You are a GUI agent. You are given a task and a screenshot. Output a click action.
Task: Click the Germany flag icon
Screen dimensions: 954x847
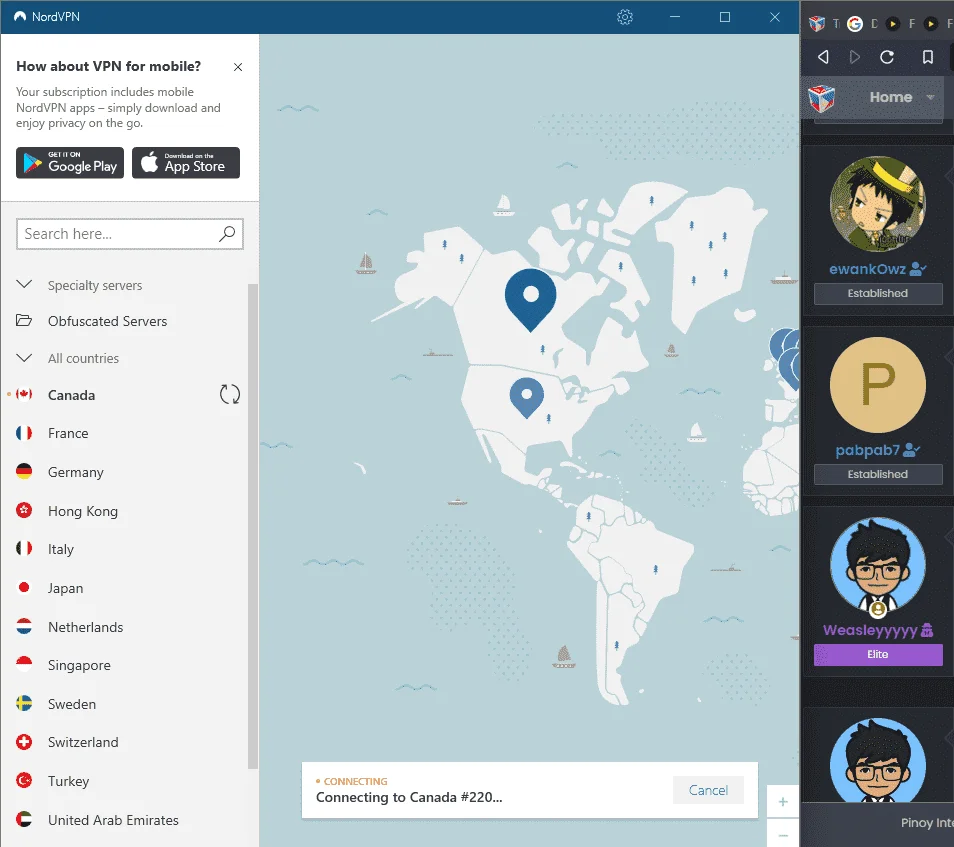[24, 472]
